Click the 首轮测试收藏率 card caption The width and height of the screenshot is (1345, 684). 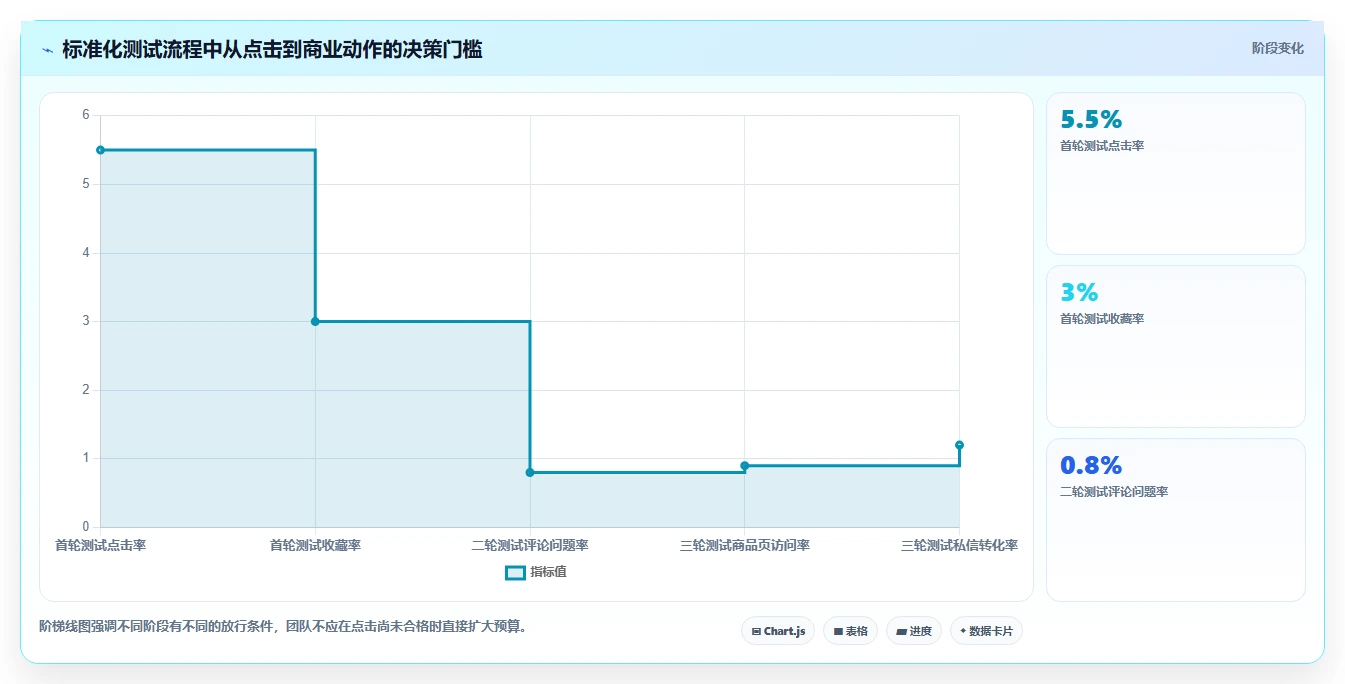click(x=1102, y=319)
